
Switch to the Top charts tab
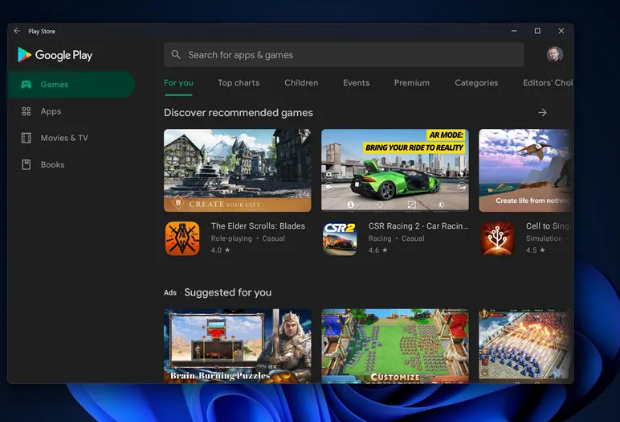pos(238,83)
